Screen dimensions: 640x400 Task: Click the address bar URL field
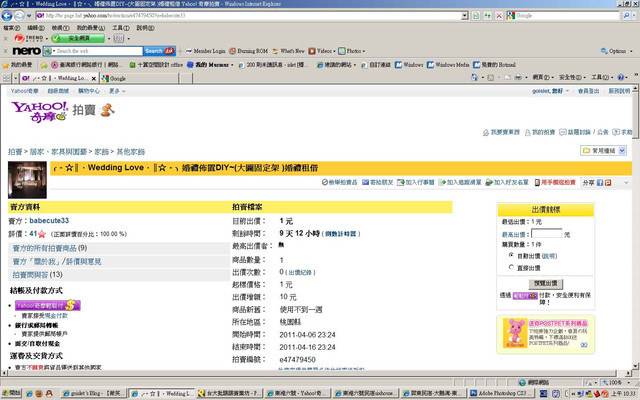coord(249,16)
